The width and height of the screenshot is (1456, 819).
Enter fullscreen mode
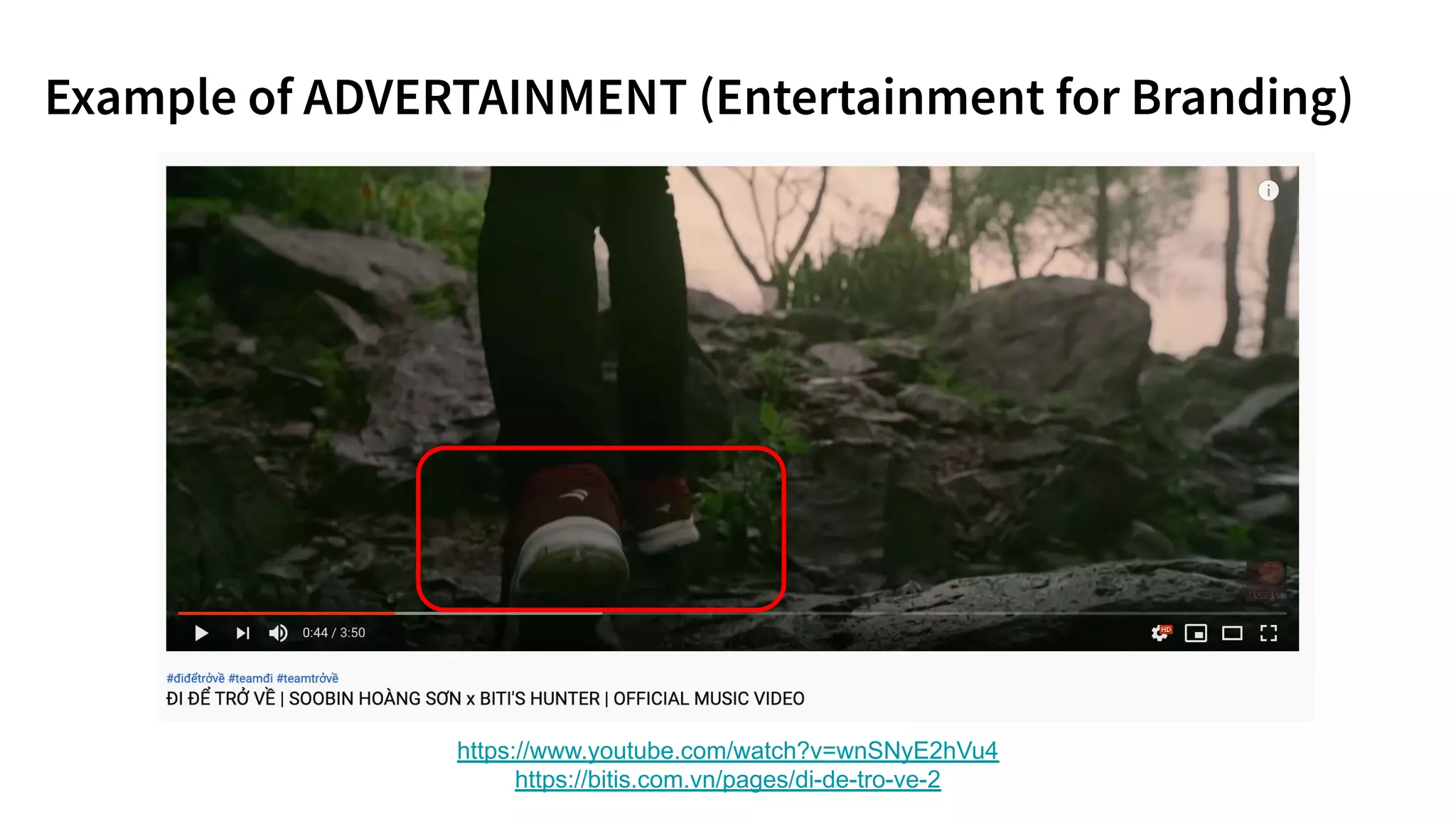(x=1268, y=633)
